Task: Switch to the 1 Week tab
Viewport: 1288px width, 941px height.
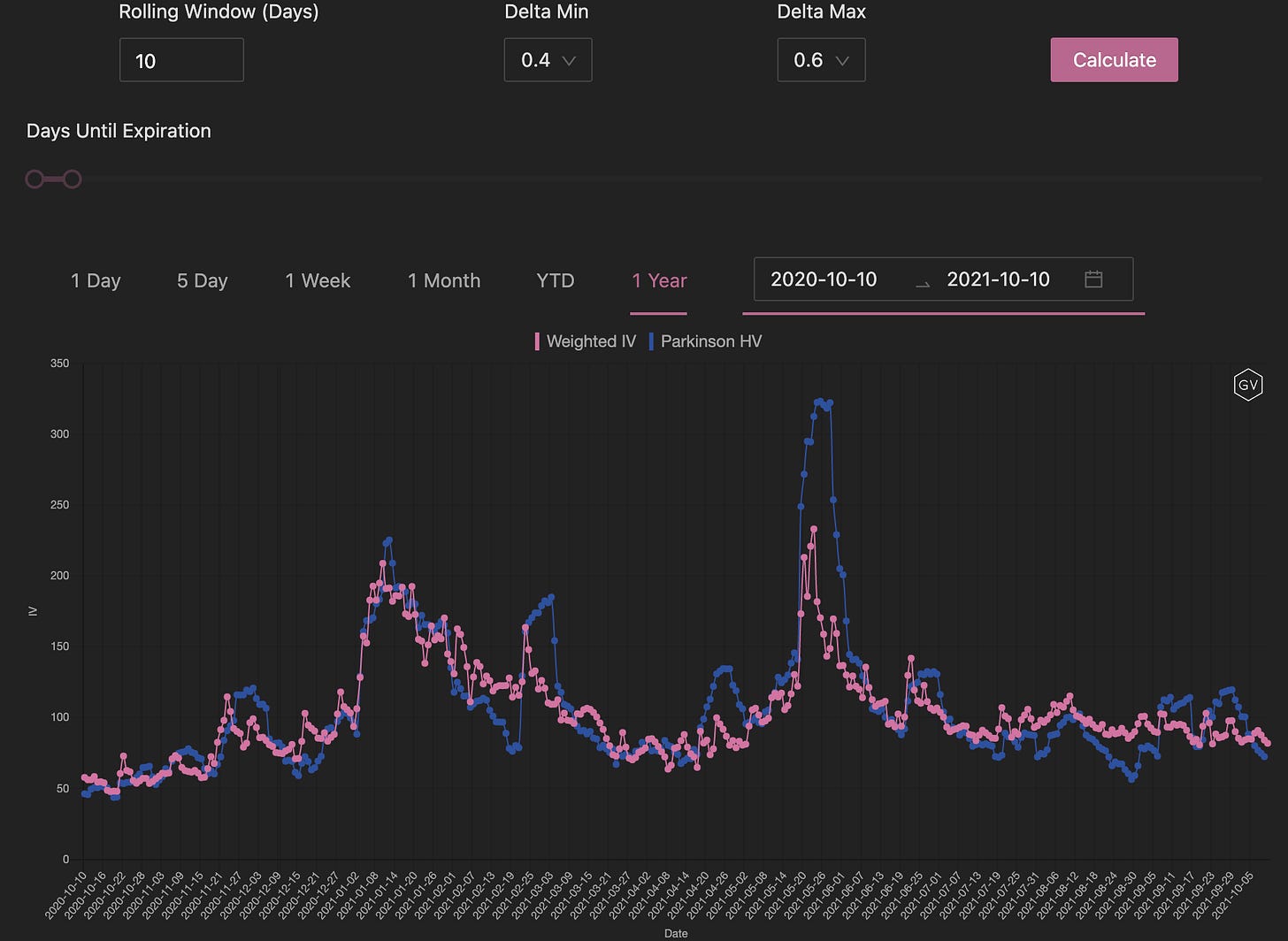Action: pos(318,281)
